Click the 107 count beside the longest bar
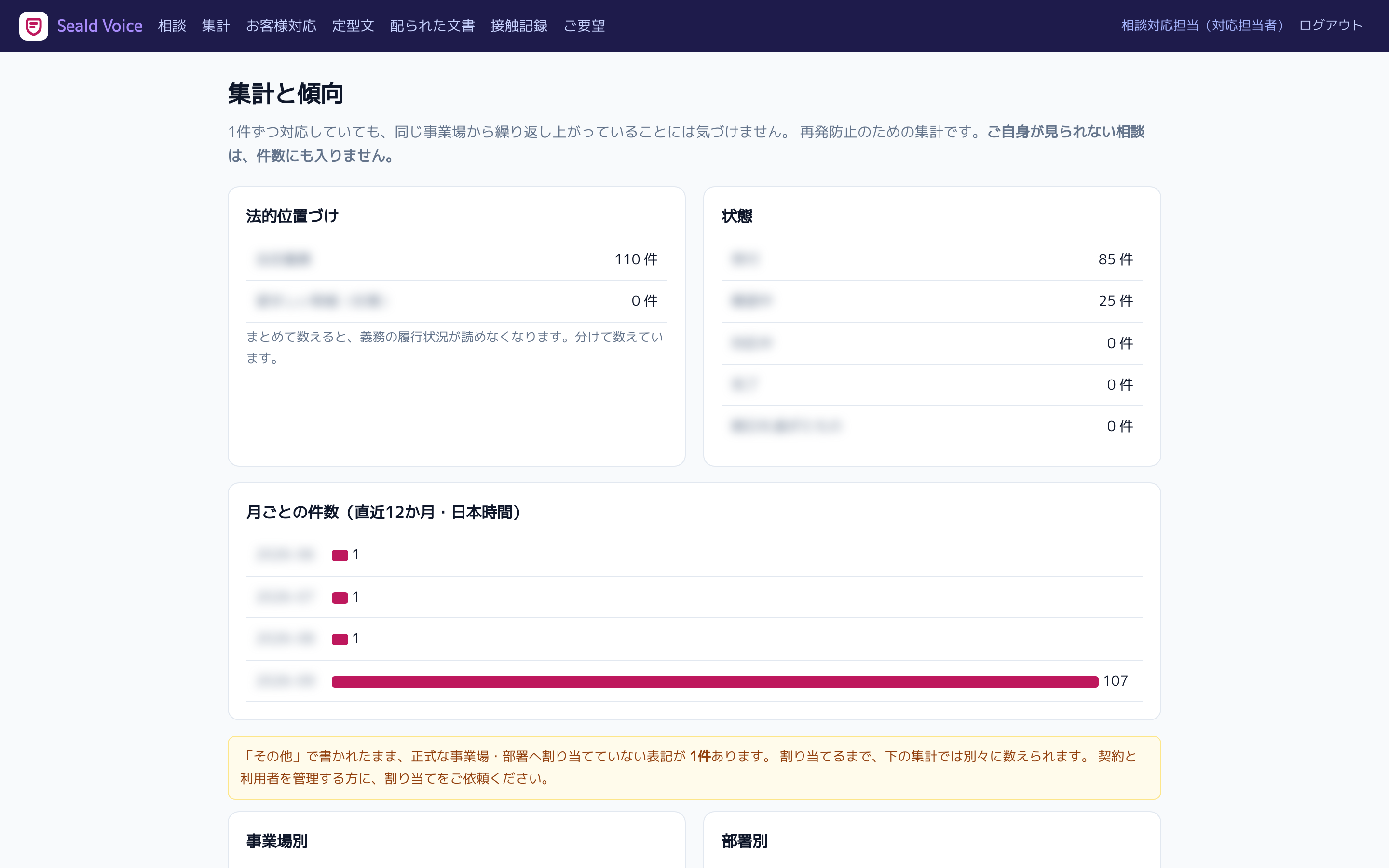1389x868 pixels. [1115, 681]
